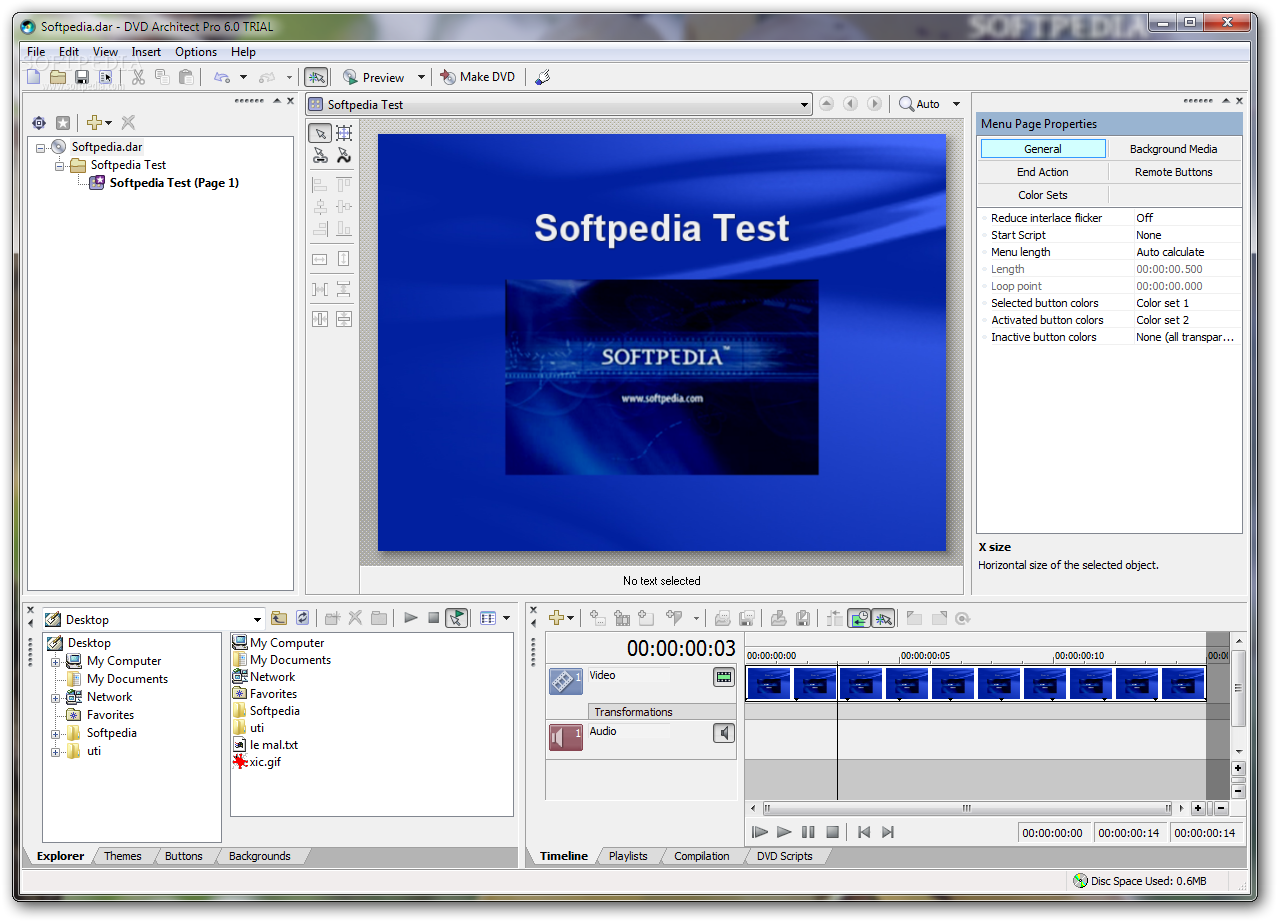Click the disc space status icon
The height and width of the screenshot is (922, 1278).
[1080, 881]
